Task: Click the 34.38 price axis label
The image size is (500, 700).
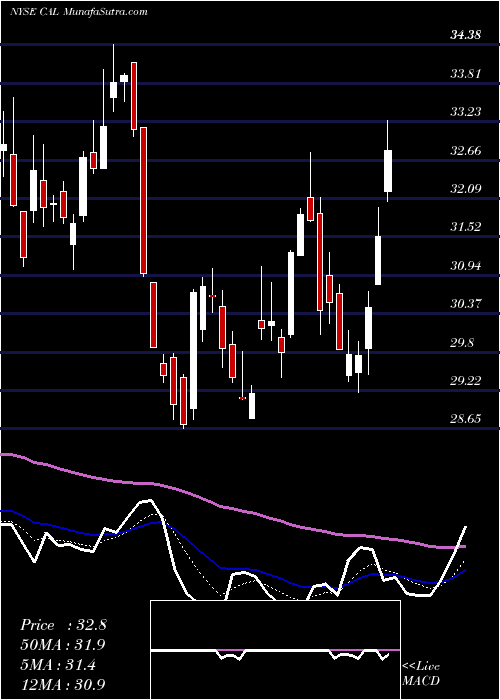Action: click(x=466, y=34)
